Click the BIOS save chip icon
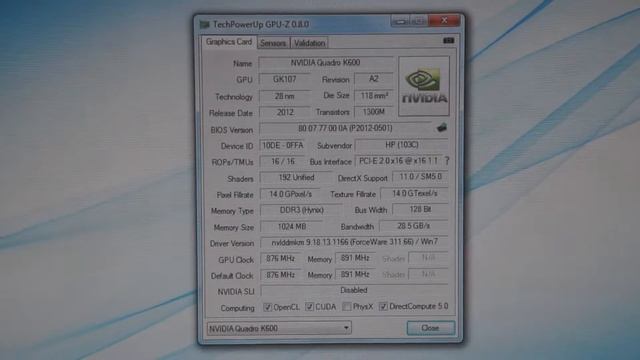Screen dimensions: 640x360 442,128
